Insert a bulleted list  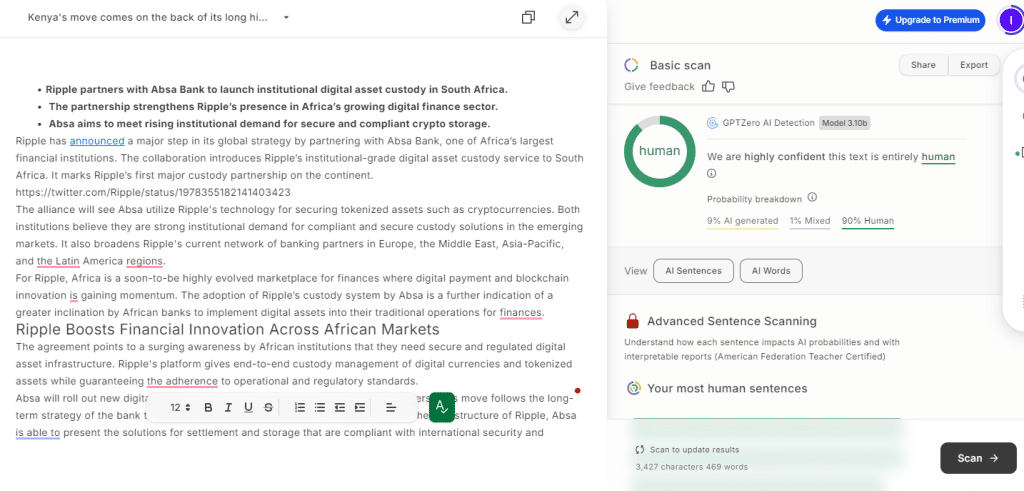click(320, 407)
